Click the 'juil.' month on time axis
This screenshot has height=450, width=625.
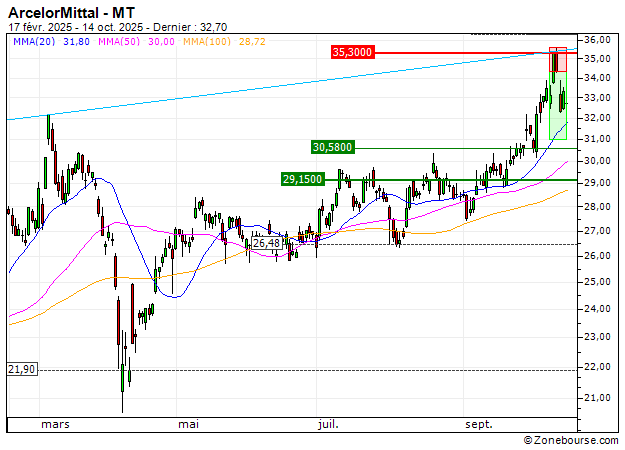(326, 424)
